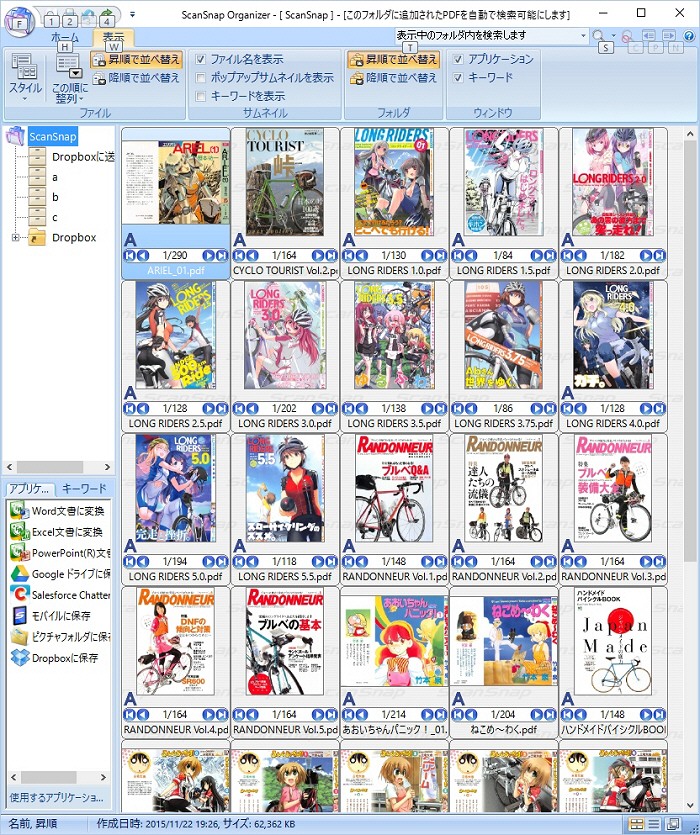Click the Excel文書に変換 application icon
Screen dimensions: 700x835
pyautogui.click(x=19, y=532)
